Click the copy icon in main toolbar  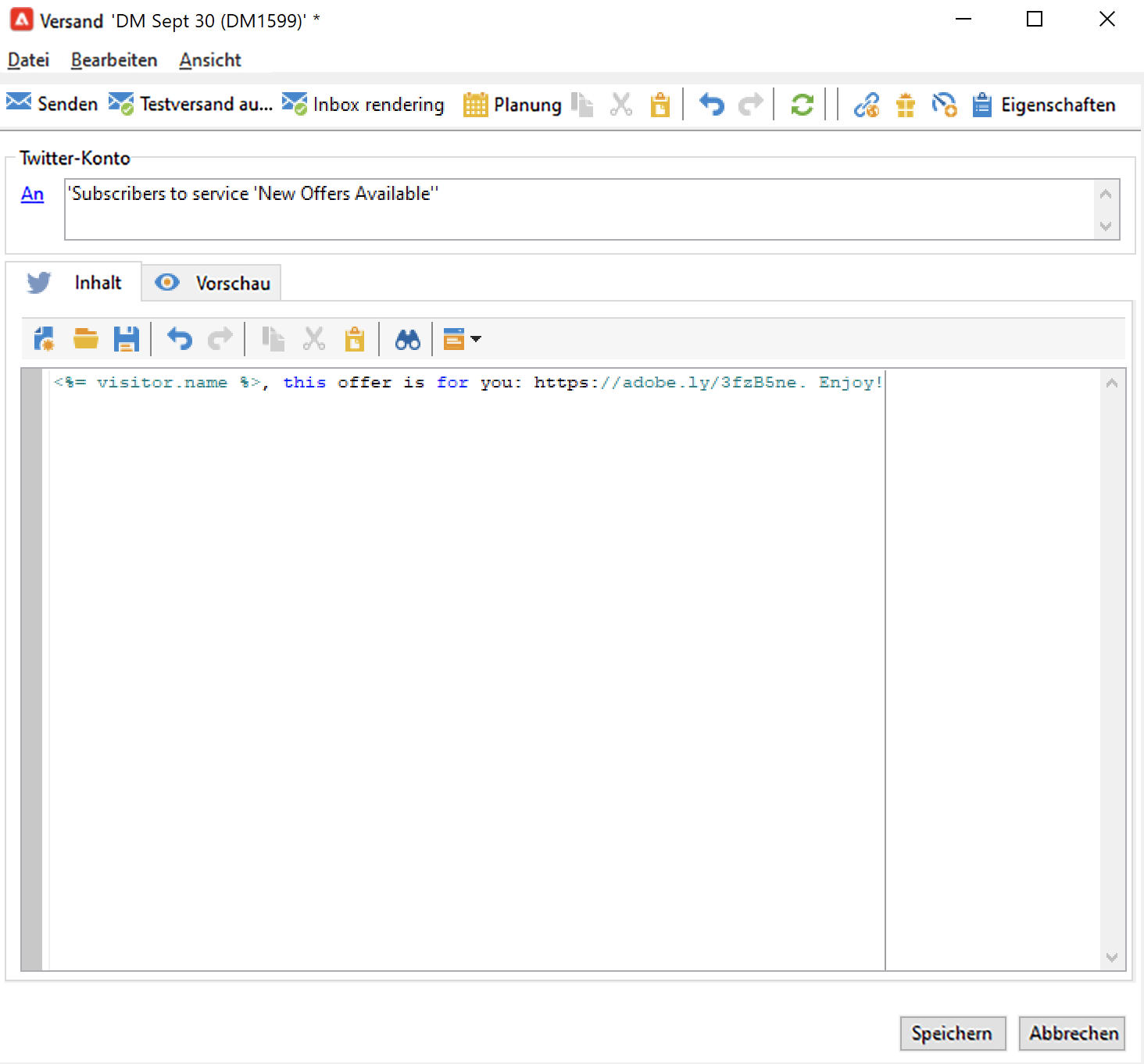(x=582, y=104)
